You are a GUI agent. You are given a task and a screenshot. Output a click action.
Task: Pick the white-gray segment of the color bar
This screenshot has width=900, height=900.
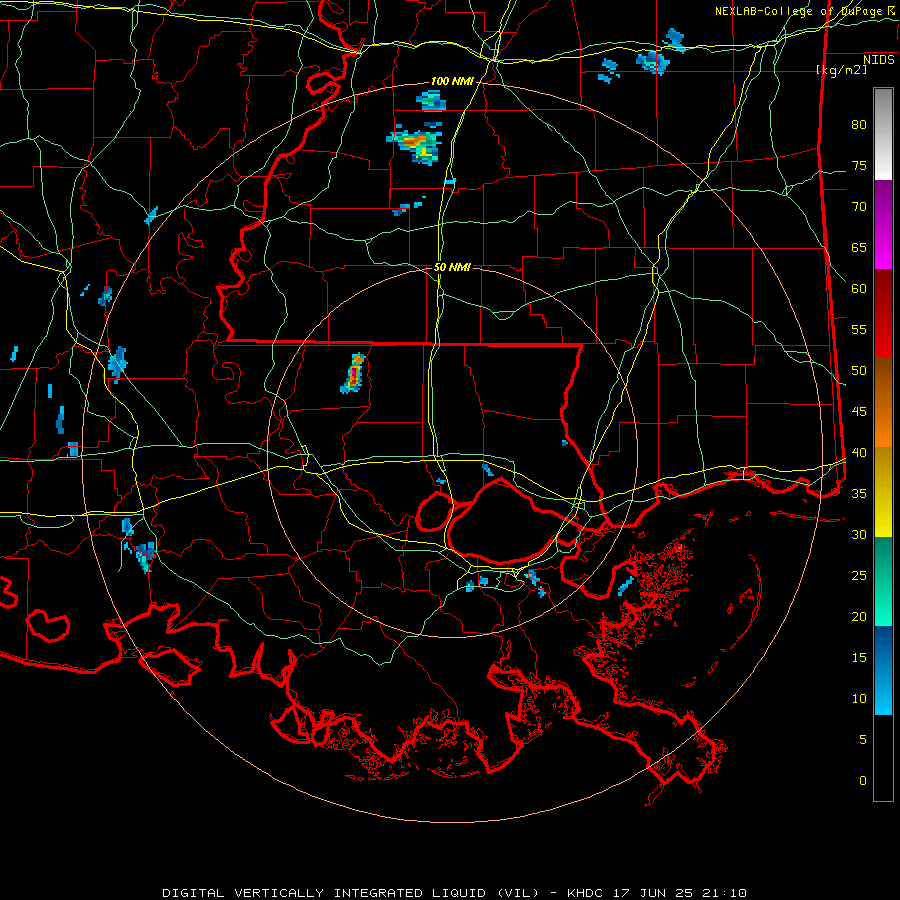point(883,134)
